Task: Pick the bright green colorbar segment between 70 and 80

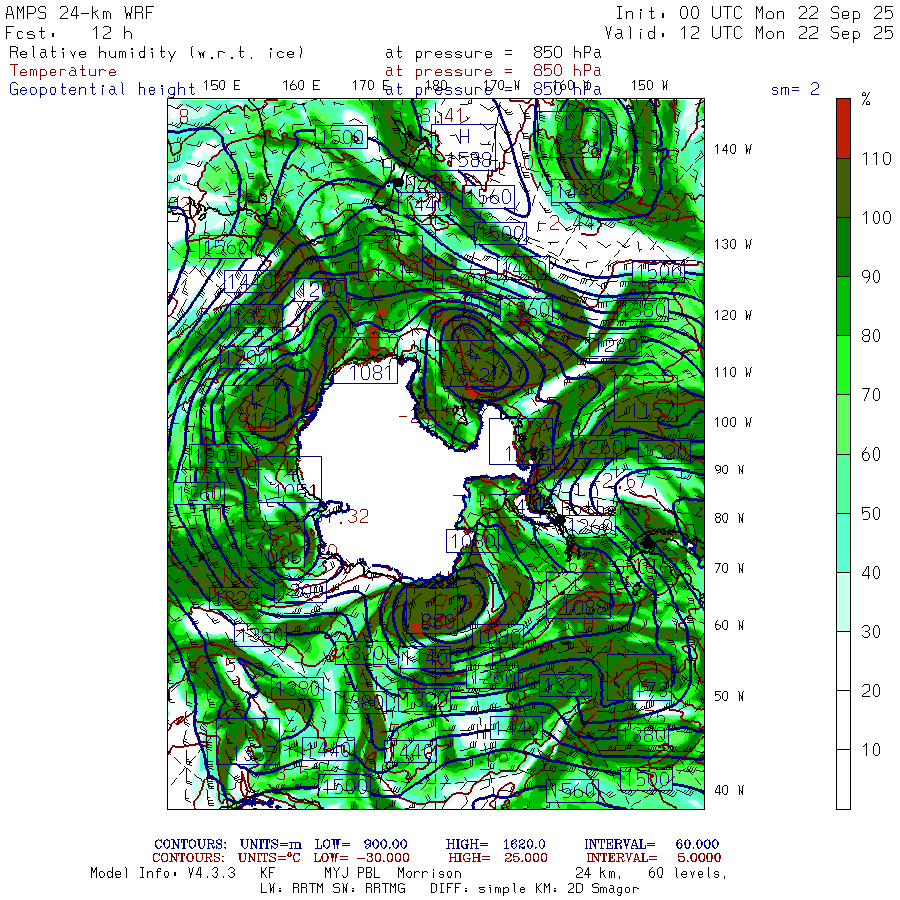Action: tap(843, 365)
